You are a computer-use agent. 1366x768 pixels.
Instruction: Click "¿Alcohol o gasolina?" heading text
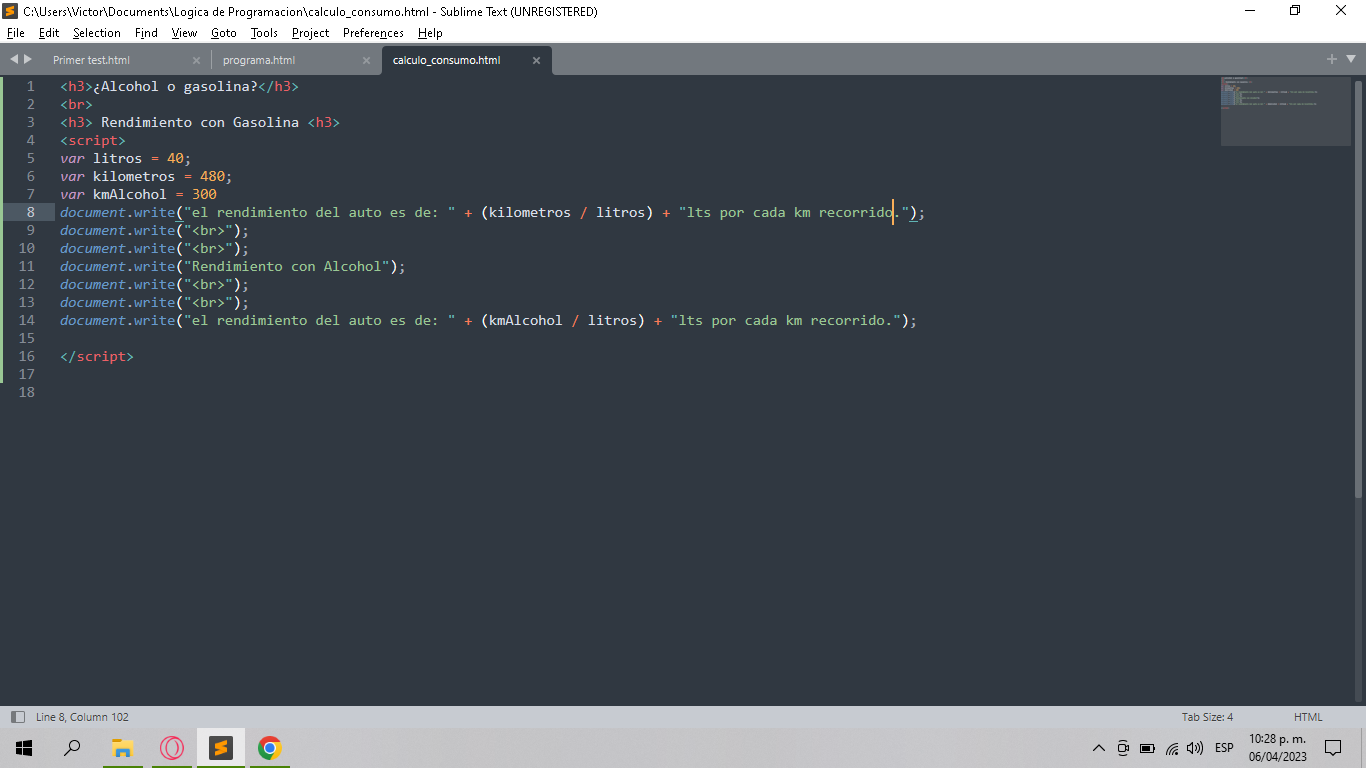tap(175, 86)
